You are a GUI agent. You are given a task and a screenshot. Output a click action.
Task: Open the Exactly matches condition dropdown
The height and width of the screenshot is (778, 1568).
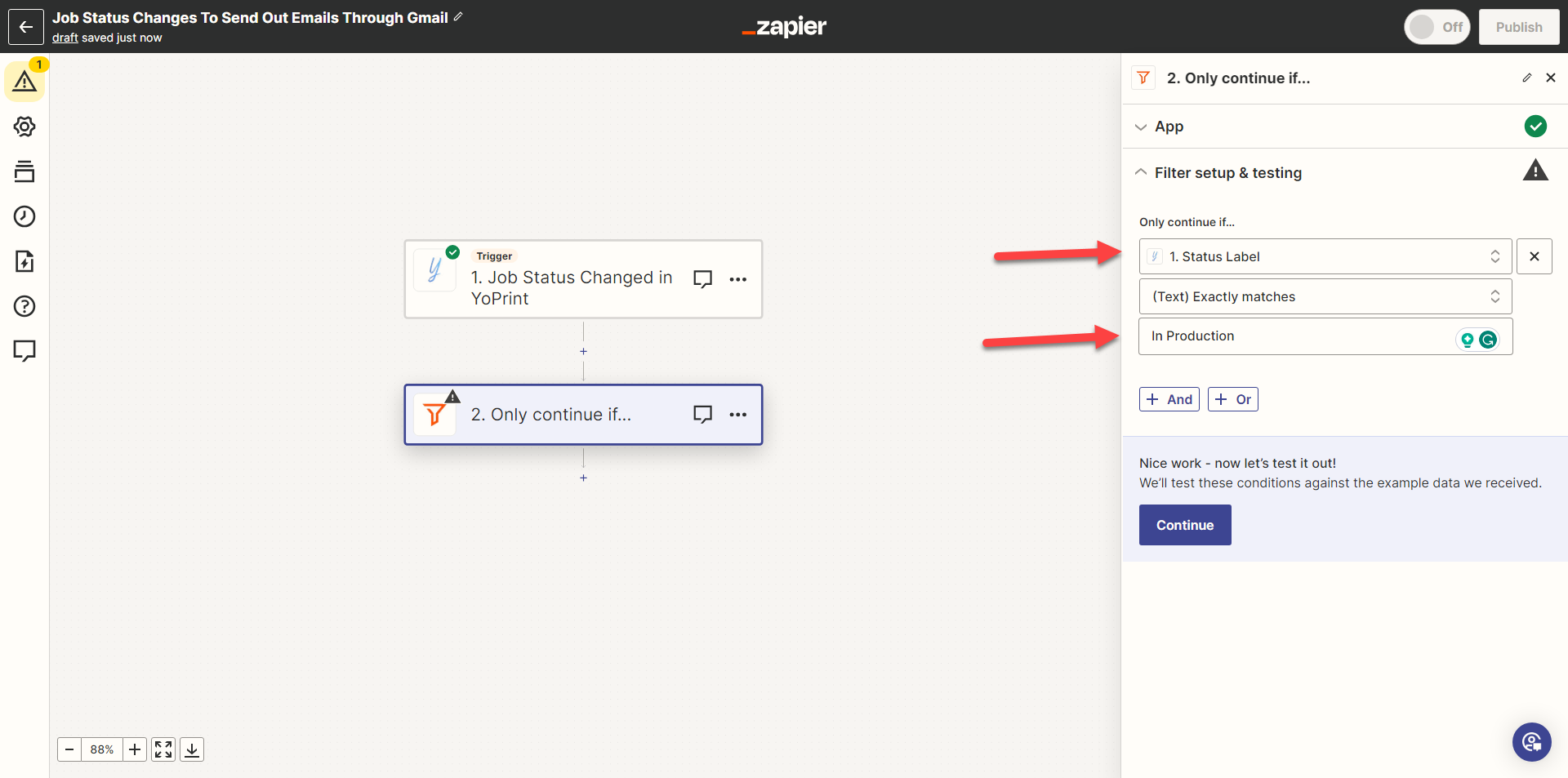tap(1325, 296)
